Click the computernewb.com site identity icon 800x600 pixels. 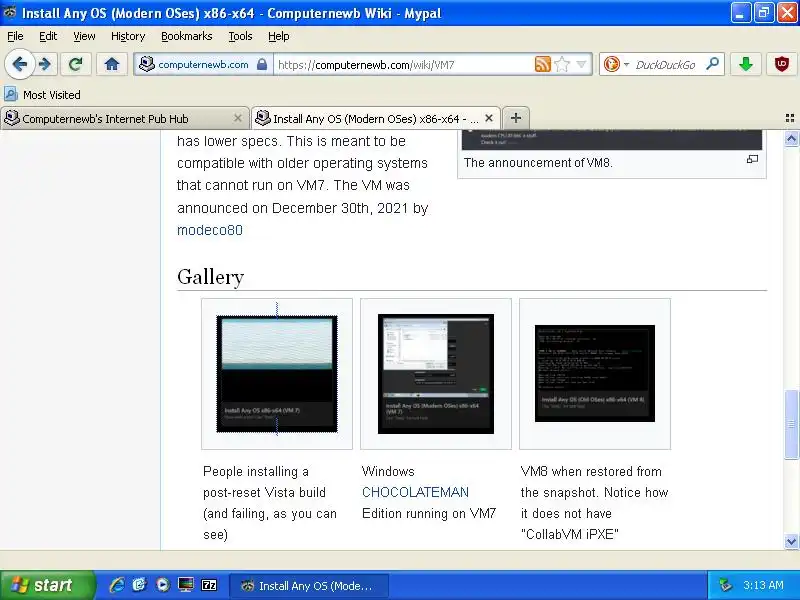tap(147, 64)
